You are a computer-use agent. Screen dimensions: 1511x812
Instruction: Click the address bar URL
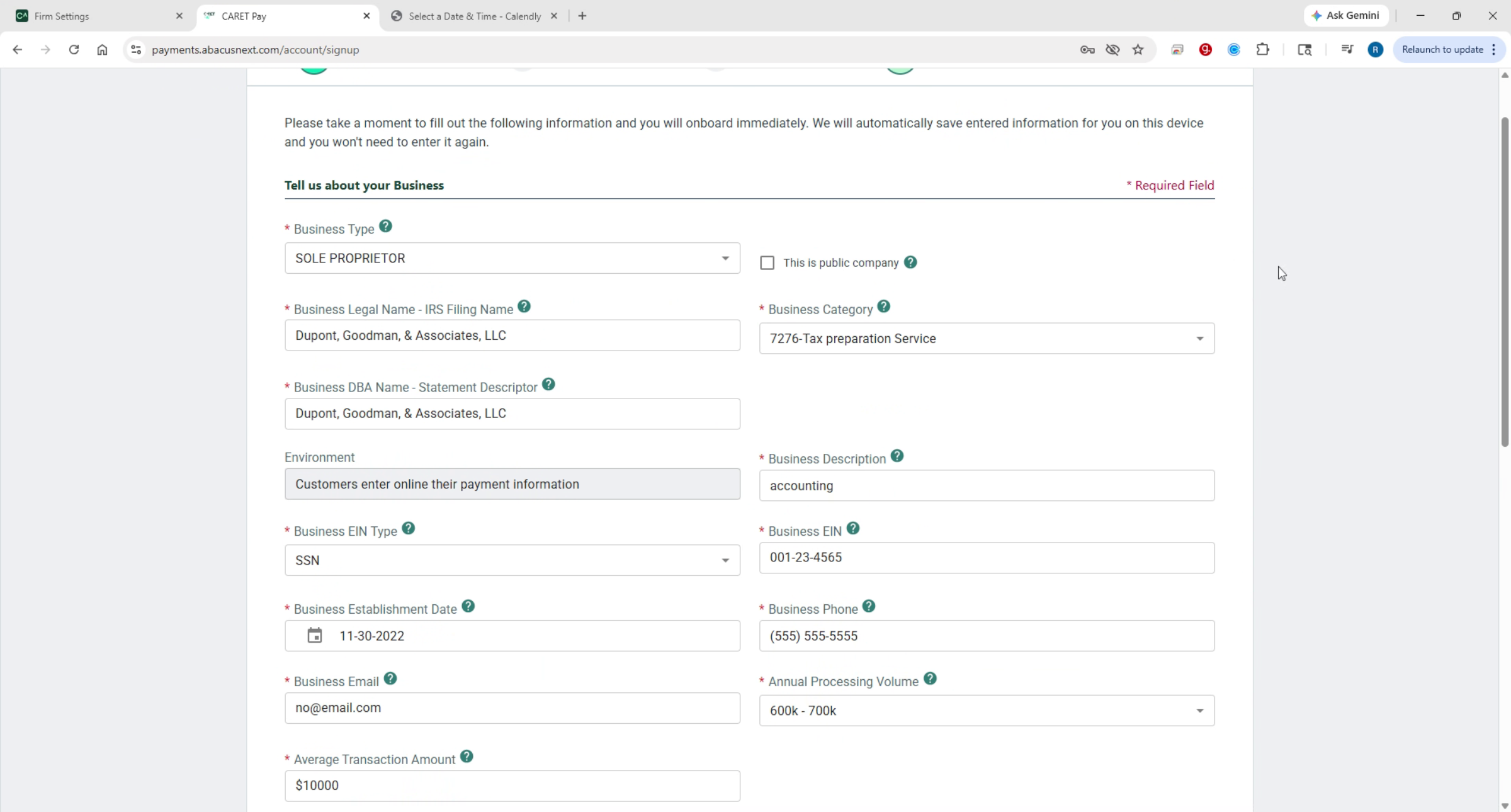255,50
